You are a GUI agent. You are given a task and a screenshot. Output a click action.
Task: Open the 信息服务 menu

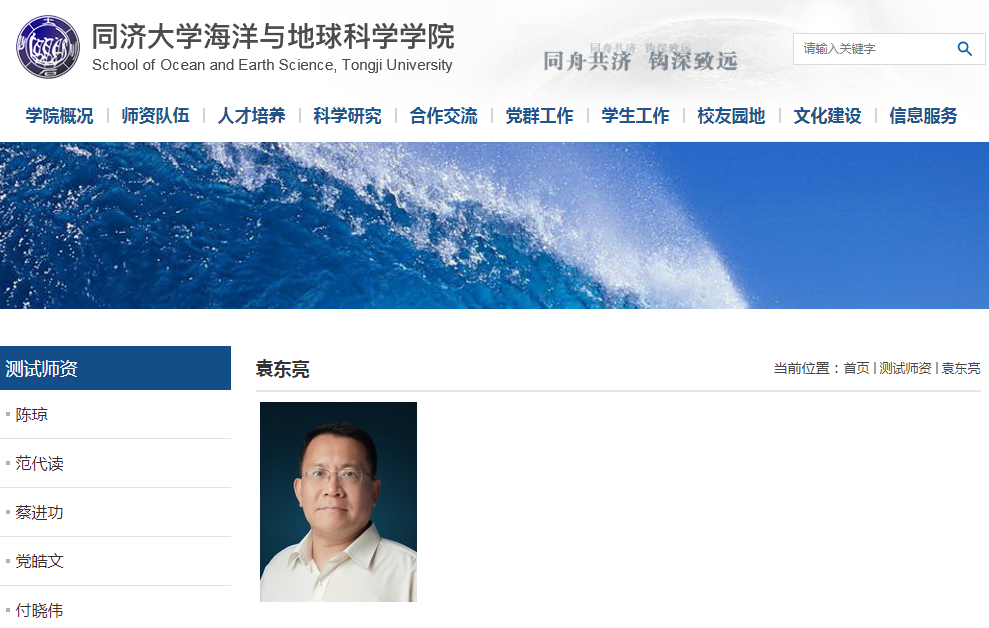point(923,115)
